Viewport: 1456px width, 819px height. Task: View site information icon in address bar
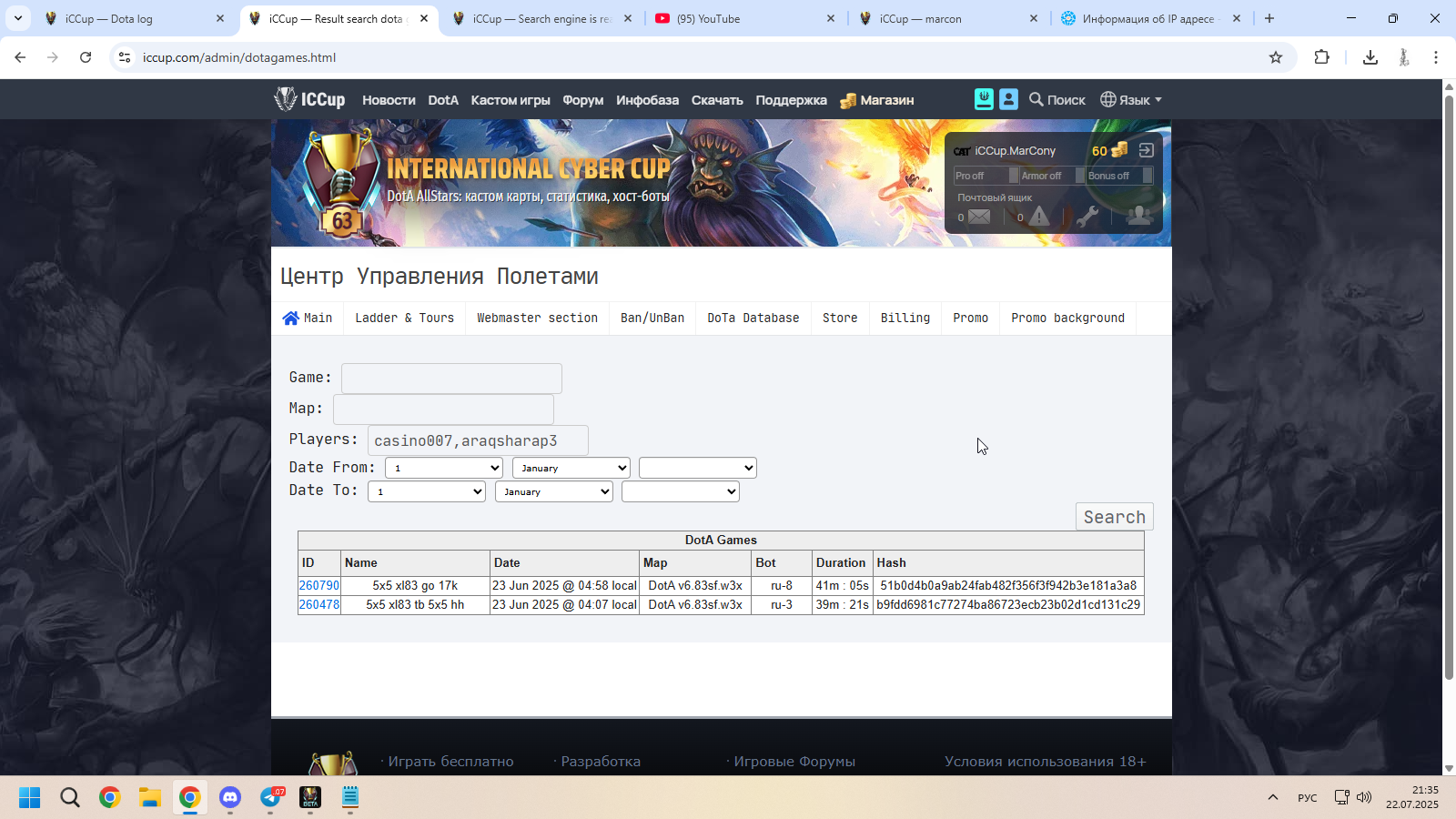125,57
